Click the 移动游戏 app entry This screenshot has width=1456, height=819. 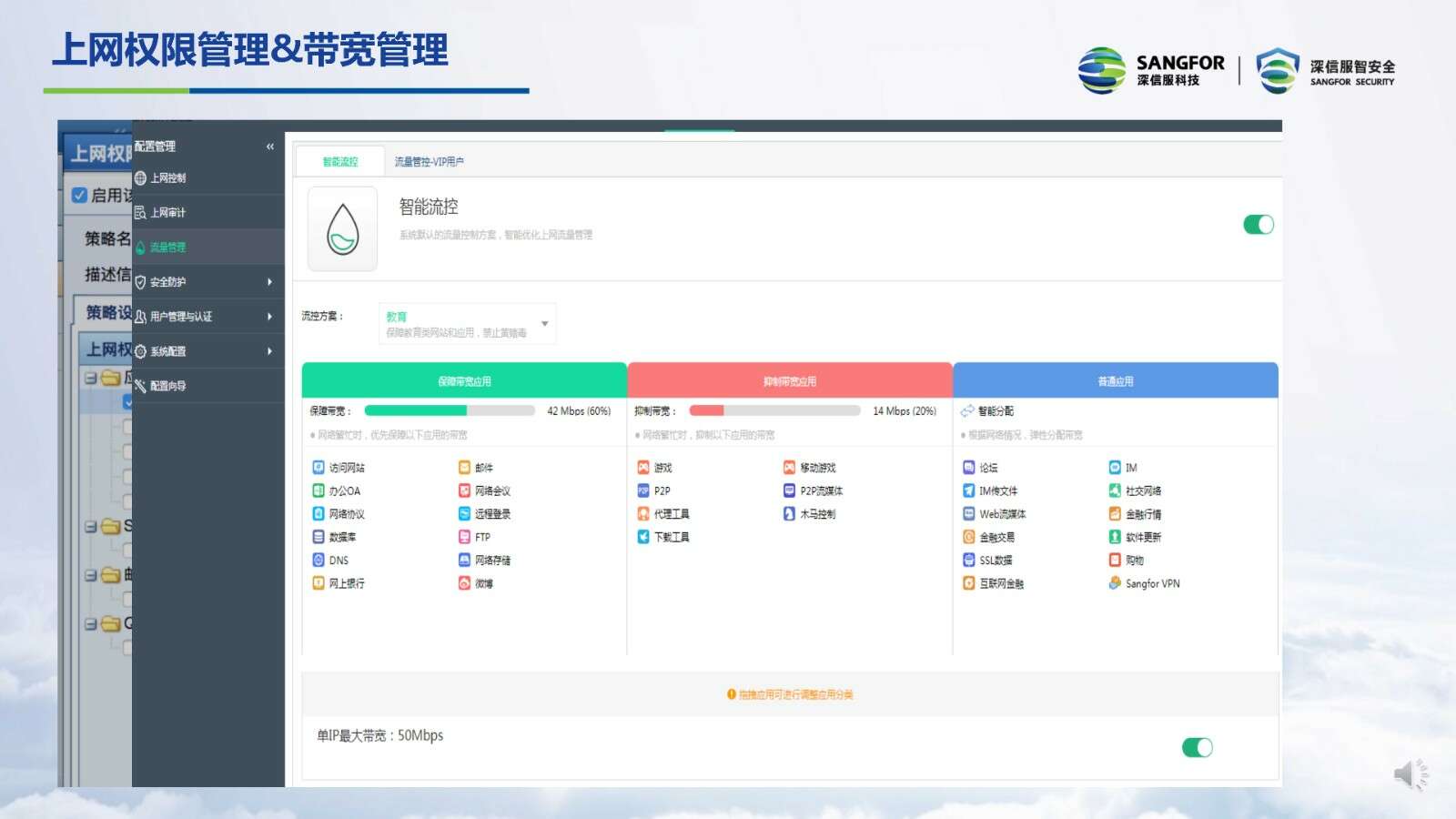(x=810, y=468)
